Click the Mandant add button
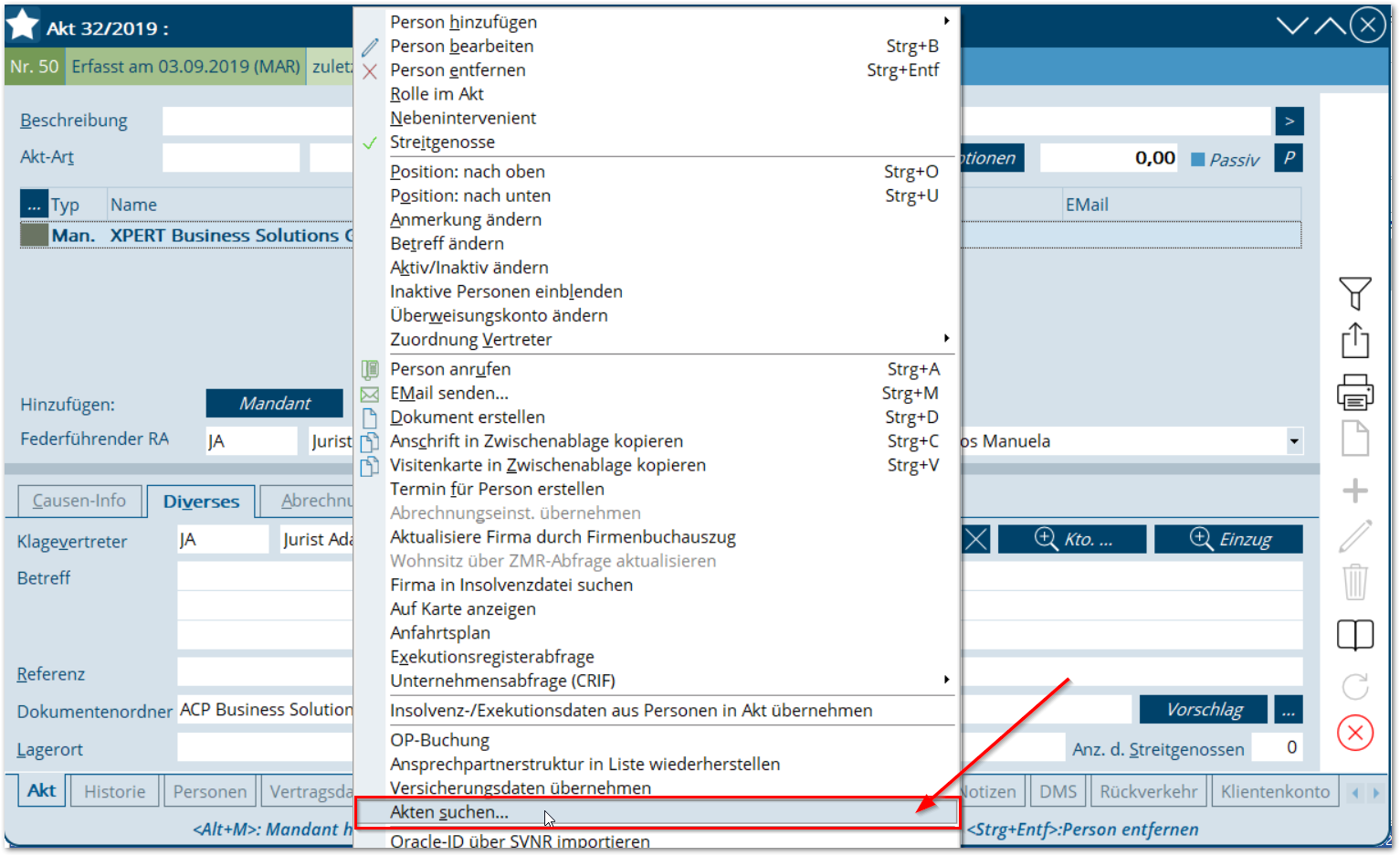This screenshot has width=1400, height=856. pyautogui.click(x=275, y=404)
